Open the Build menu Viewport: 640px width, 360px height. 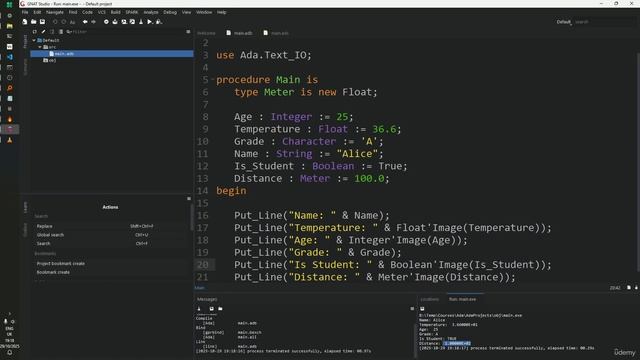(x=116, y=12)
